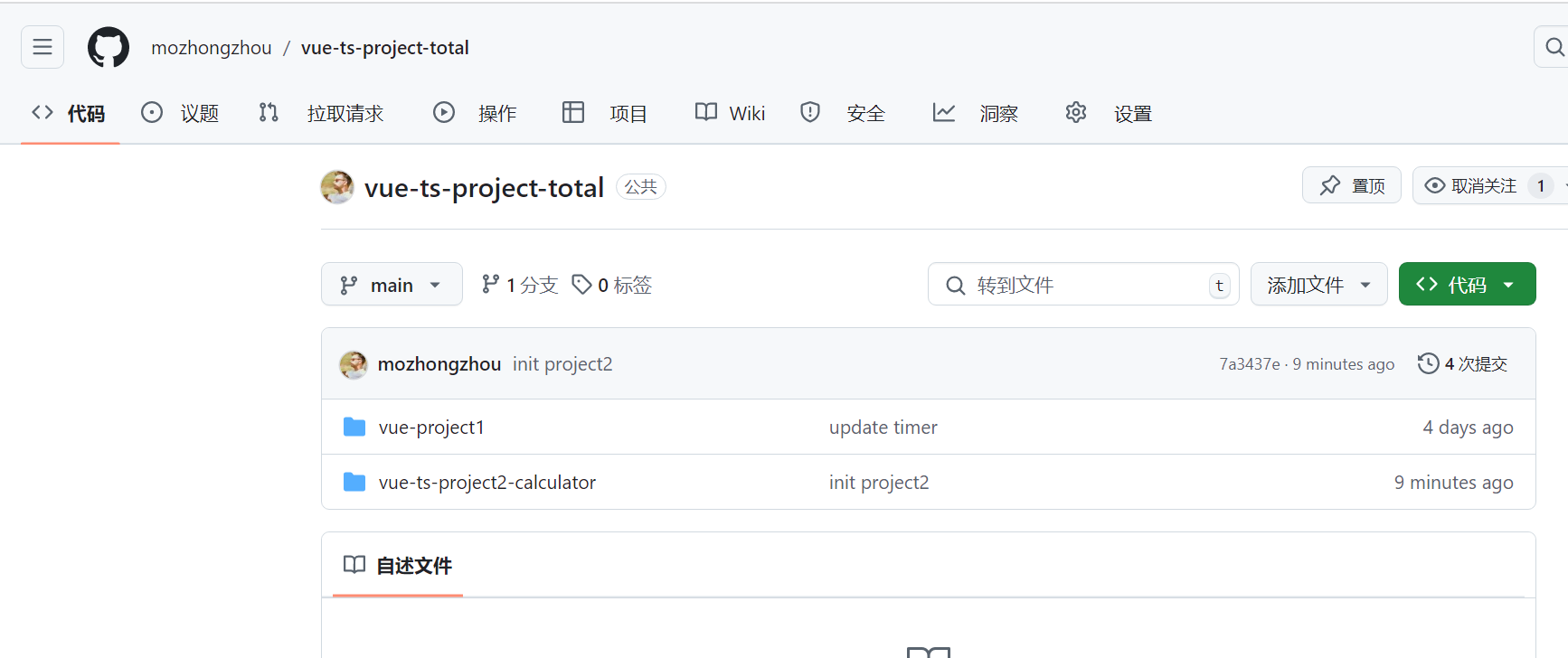Click the 7a3437e commit hash link
This screenshot has height=658, width=1568.
[x=1249, y=364]
